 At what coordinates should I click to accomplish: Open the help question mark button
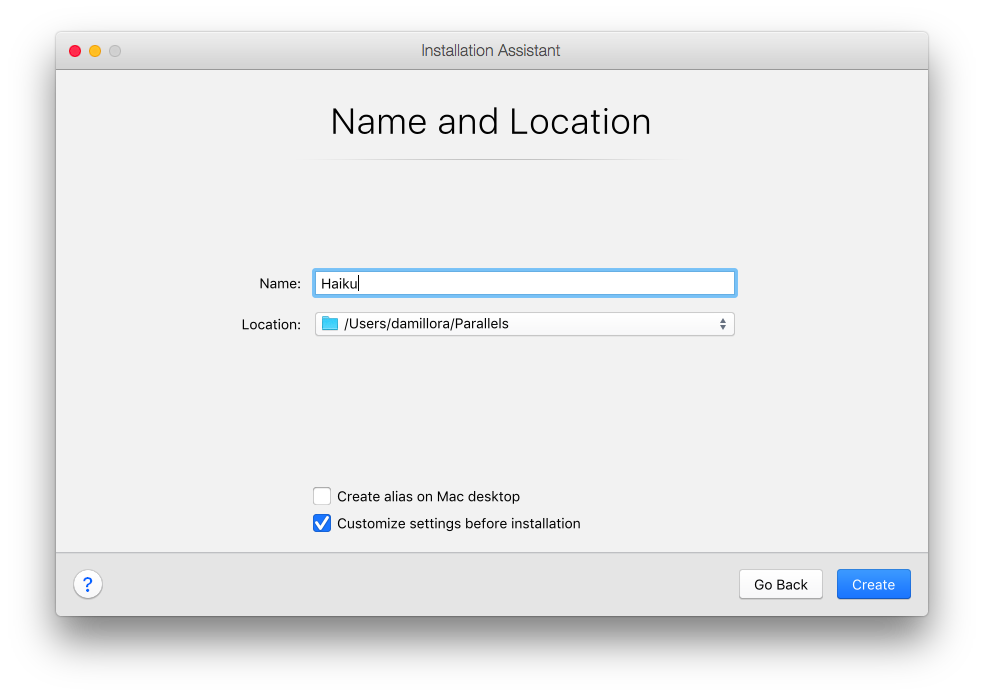(x=88, y=584)
